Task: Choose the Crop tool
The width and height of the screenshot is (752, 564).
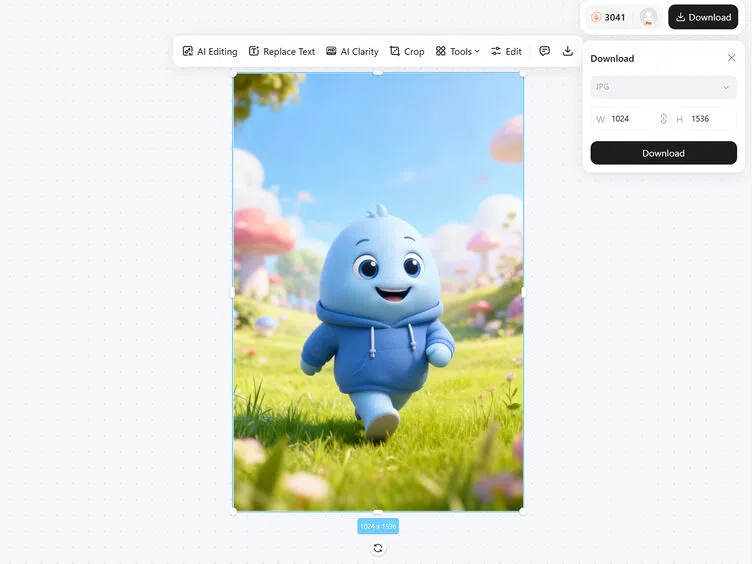Action: tap(407, 51)
